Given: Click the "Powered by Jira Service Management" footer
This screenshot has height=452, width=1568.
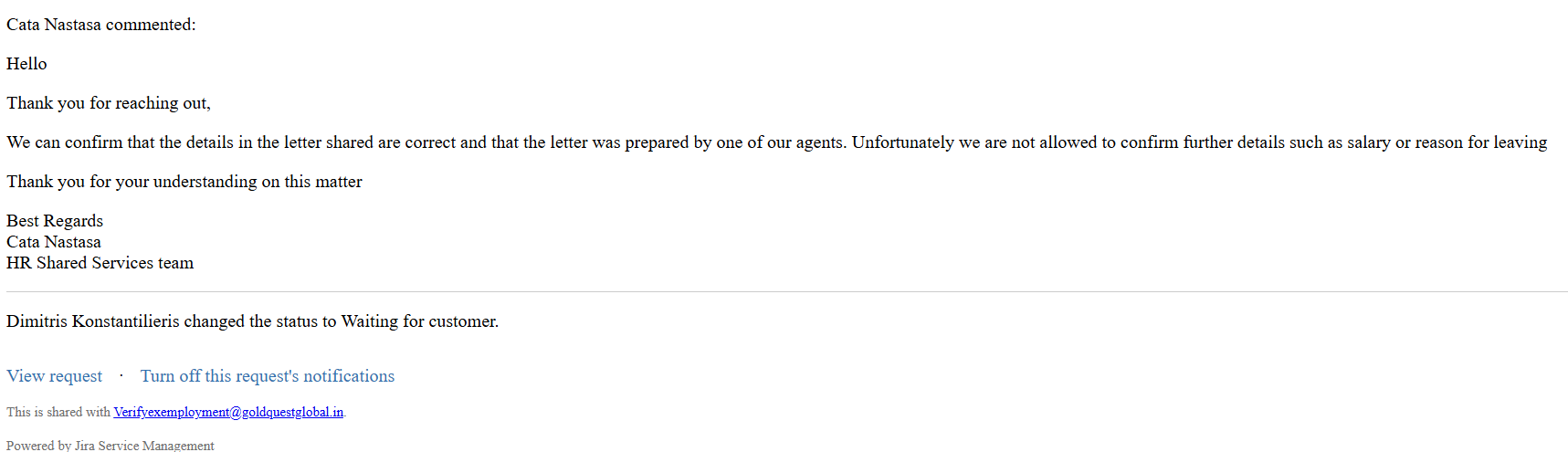Looking at the screenshot, I should (x=110, y=446).
